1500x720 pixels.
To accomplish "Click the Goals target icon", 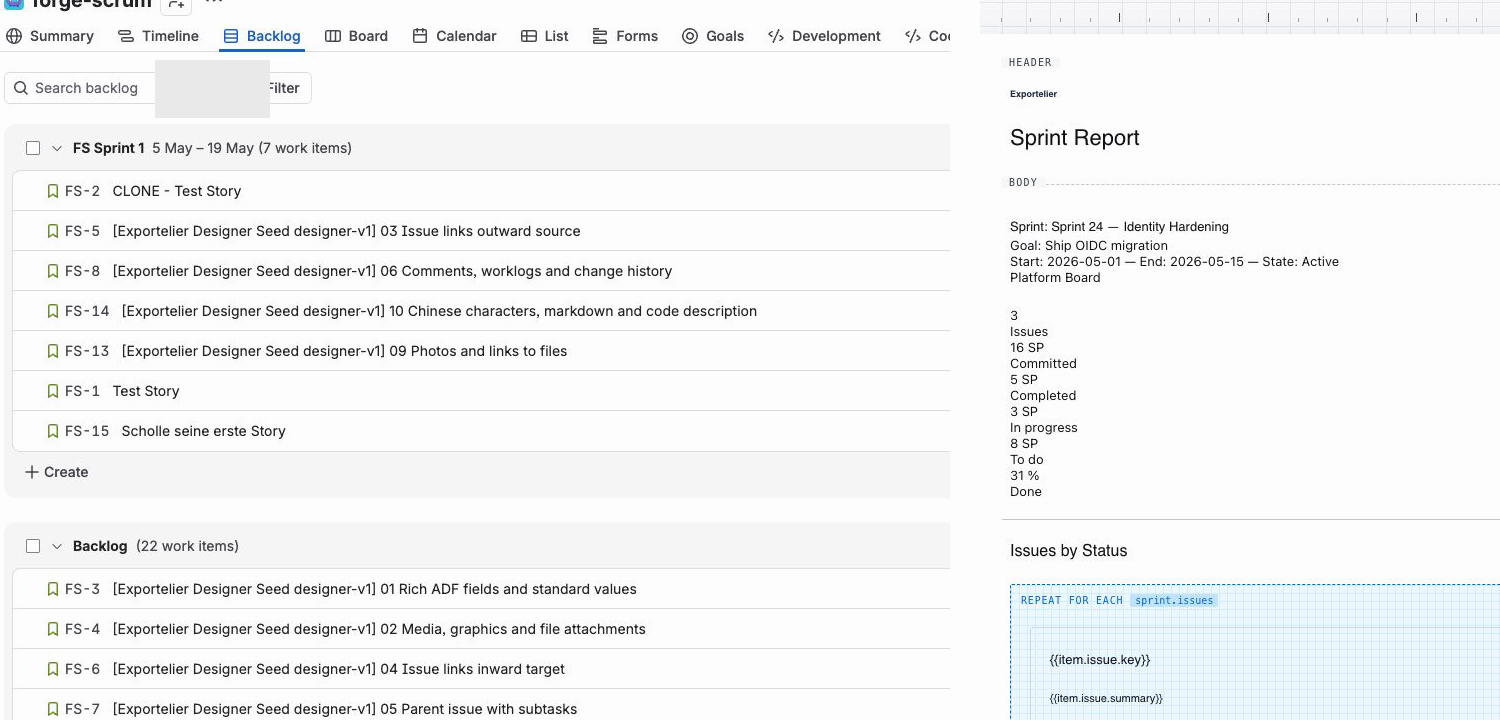I will click(x=690, y=36).
